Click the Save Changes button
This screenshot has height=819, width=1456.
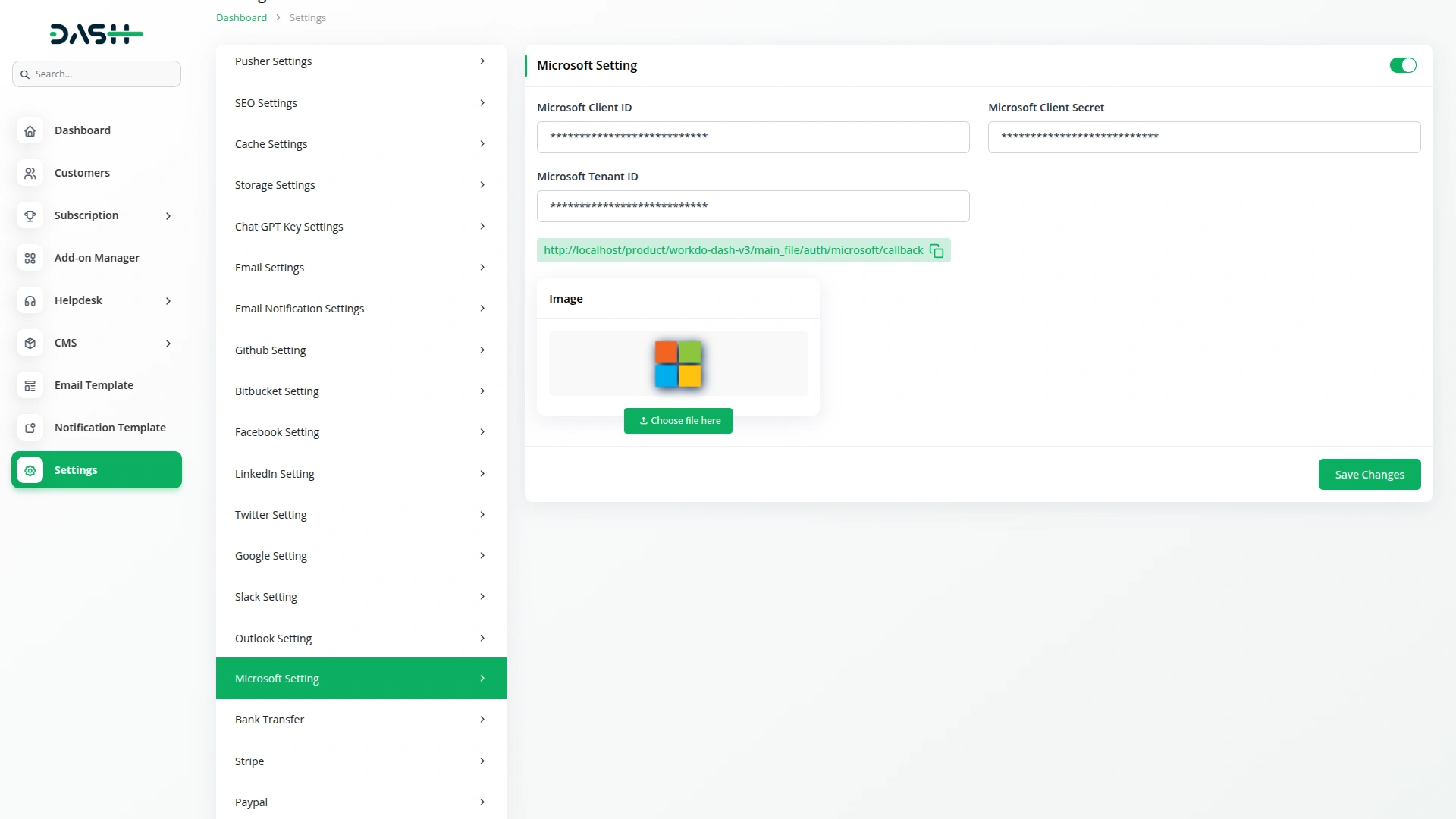tap(1370, 474)
